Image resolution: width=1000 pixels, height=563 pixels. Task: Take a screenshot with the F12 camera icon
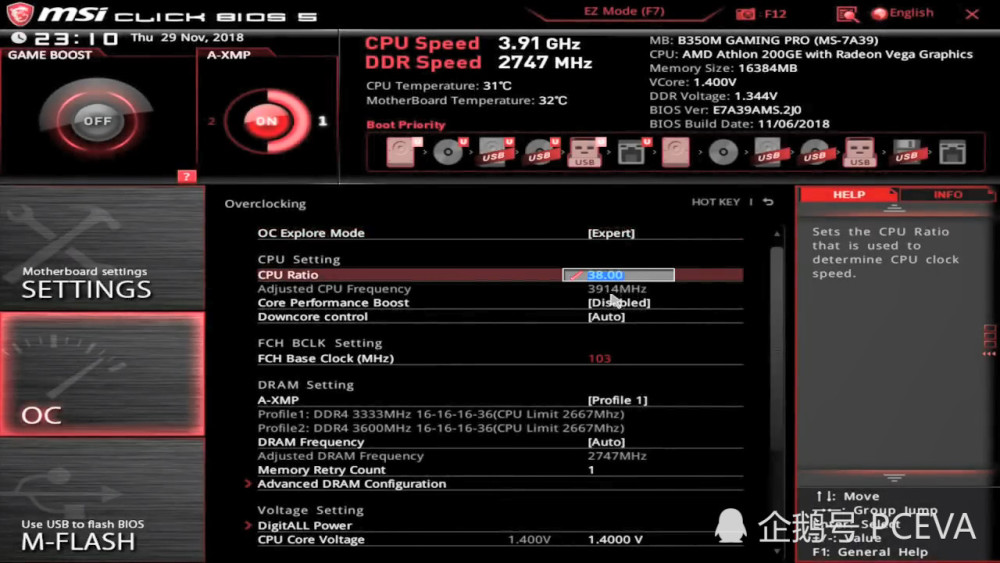click(745, 13)
